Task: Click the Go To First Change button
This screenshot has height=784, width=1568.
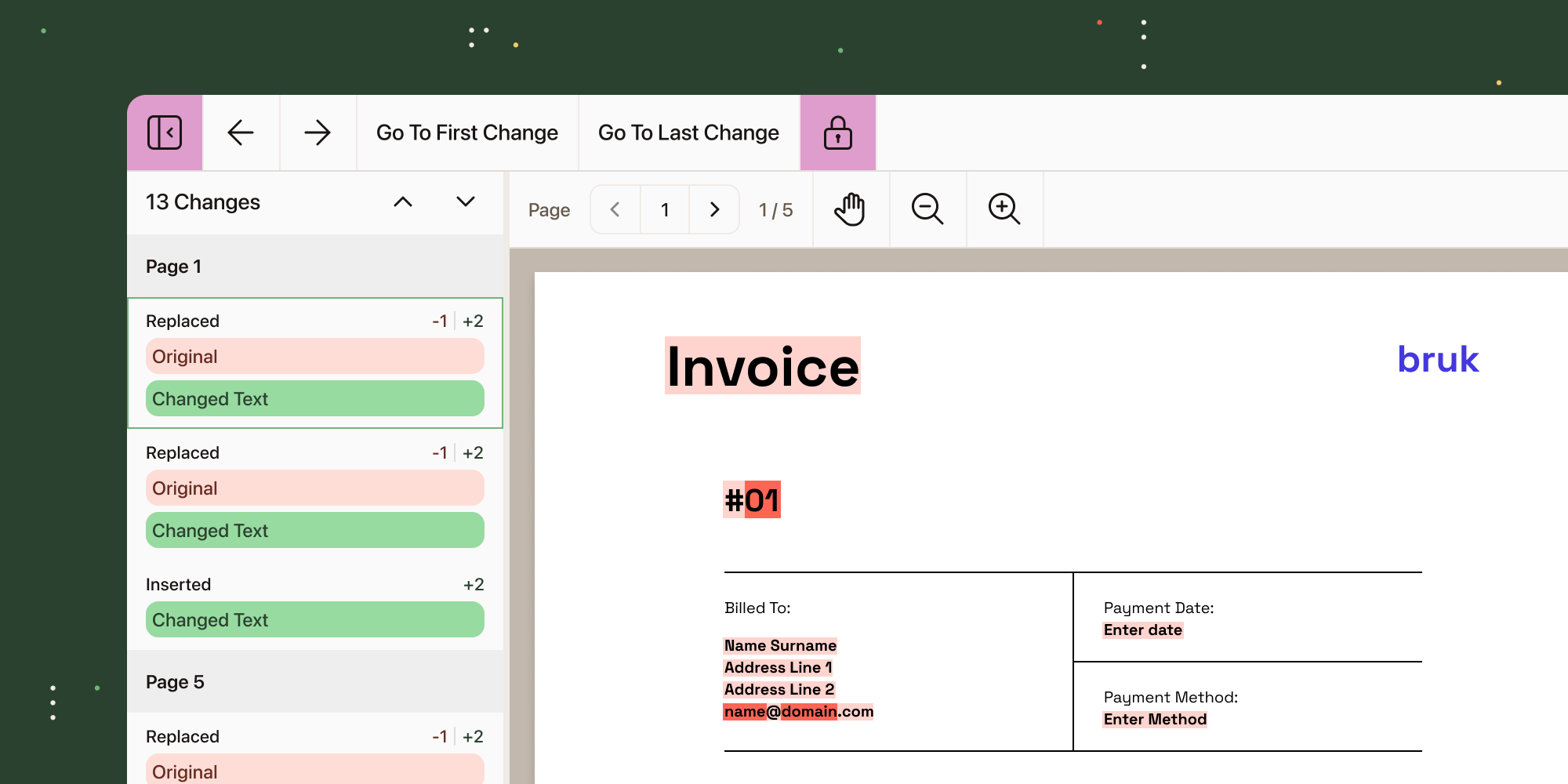Action: [466, 132]
